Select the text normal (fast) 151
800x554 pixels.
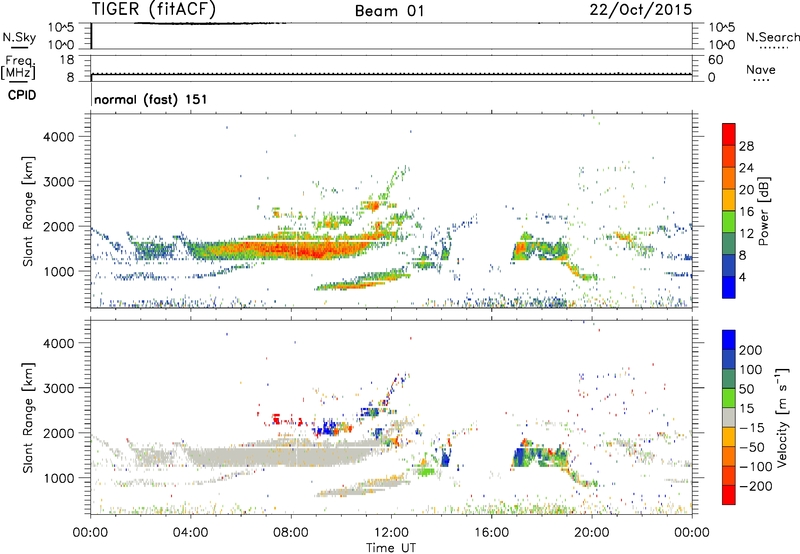pos(151,99)
